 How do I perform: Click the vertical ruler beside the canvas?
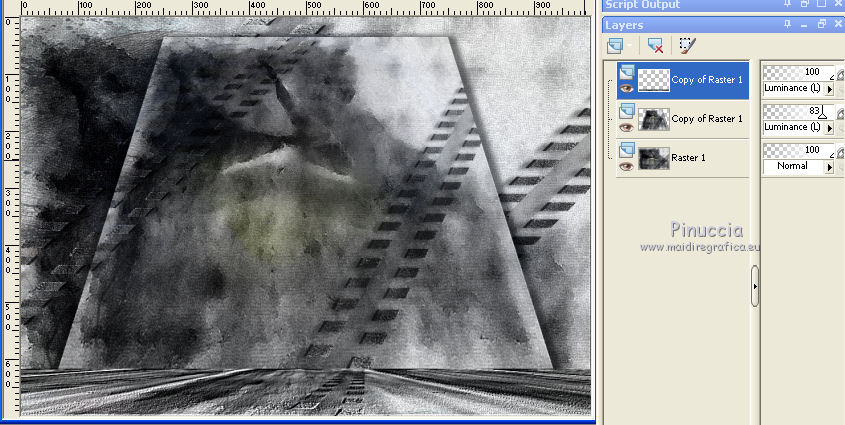point(10,215)
